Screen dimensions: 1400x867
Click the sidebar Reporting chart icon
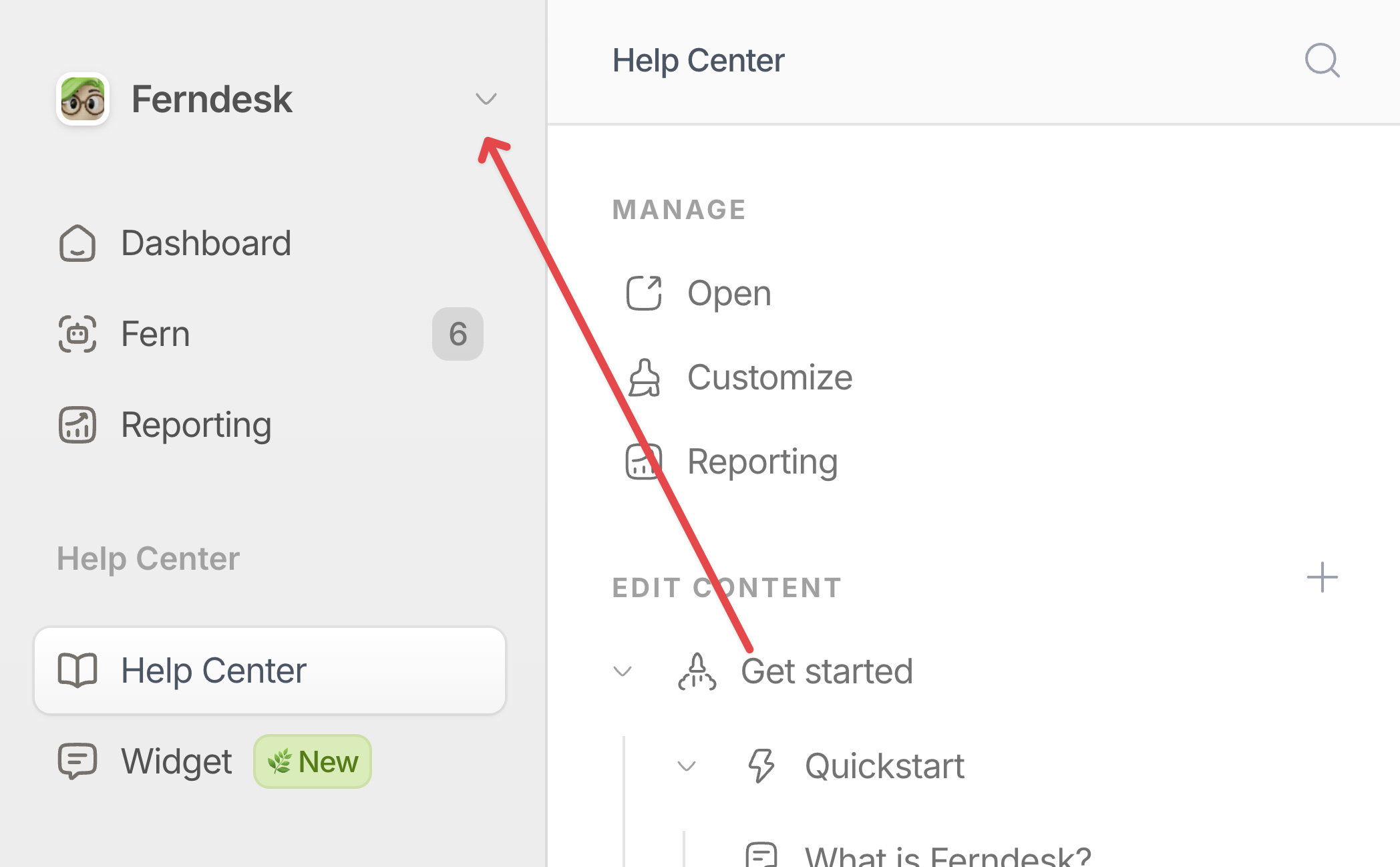[x=77, y=425]
